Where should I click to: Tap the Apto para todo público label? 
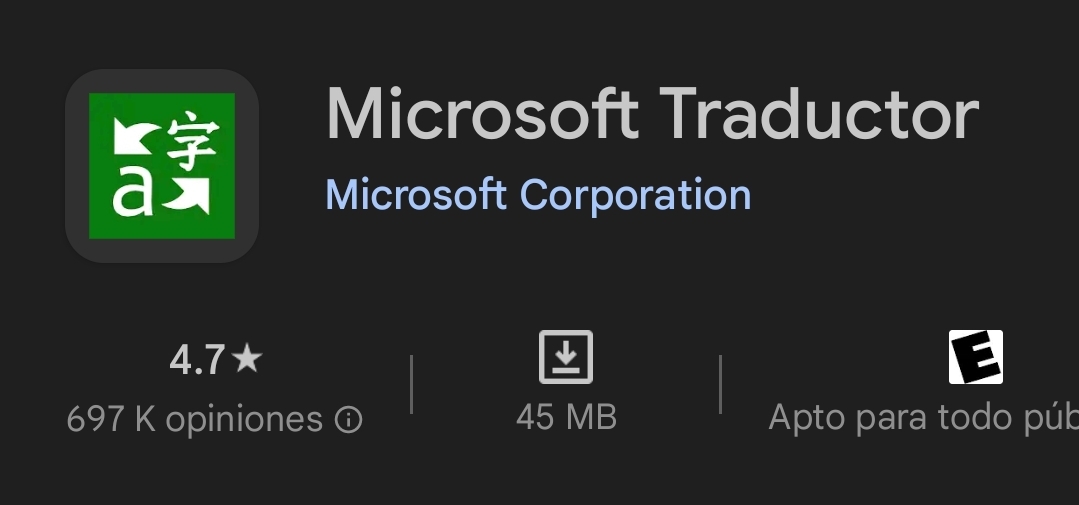922,418
